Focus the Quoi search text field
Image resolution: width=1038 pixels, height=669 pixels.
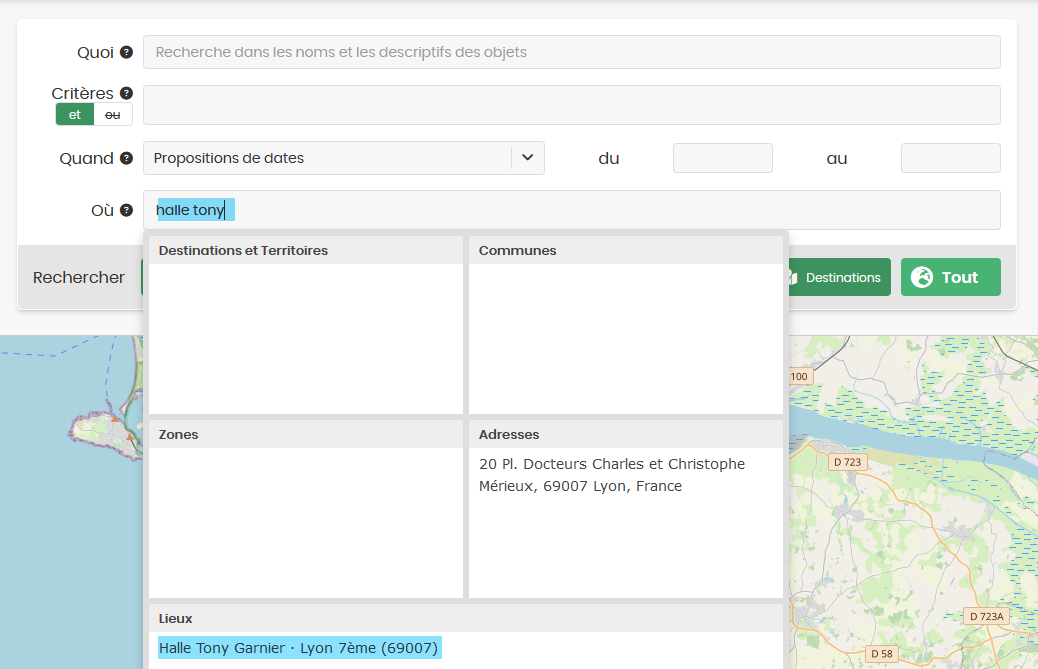(x=571, y=52)
